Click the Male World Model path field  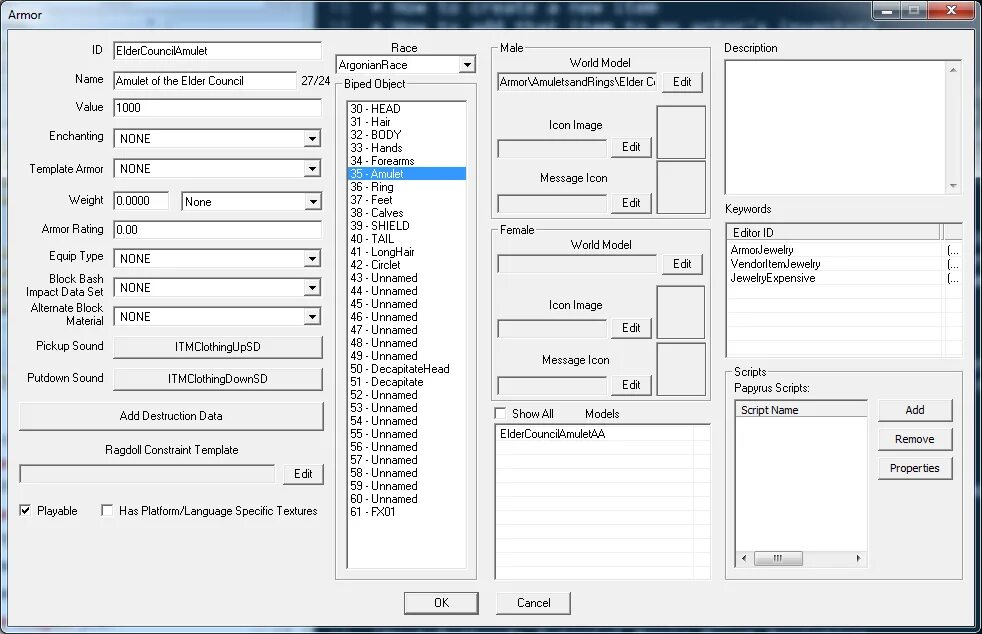click(x=577, y=82)
